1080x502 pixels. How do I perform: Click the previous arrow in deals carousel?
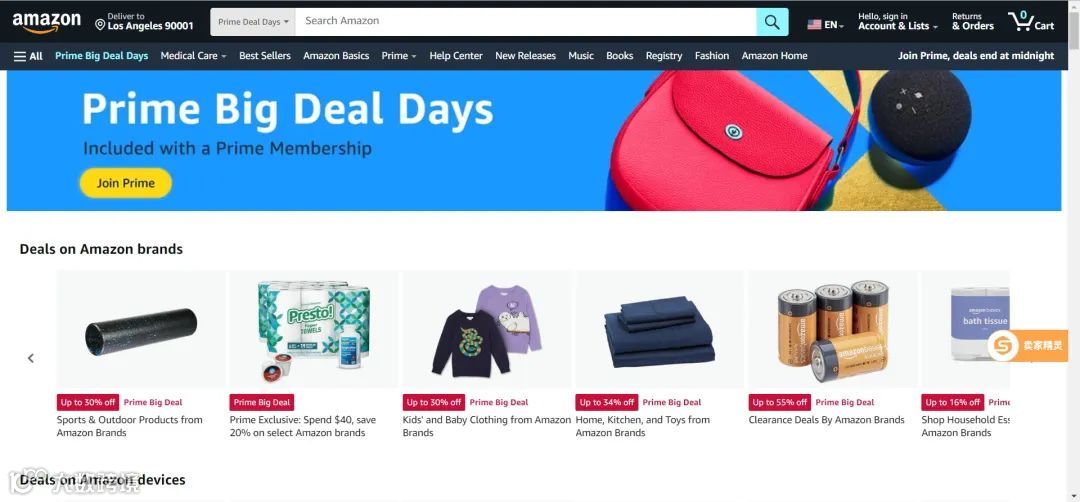coord(31,358)
